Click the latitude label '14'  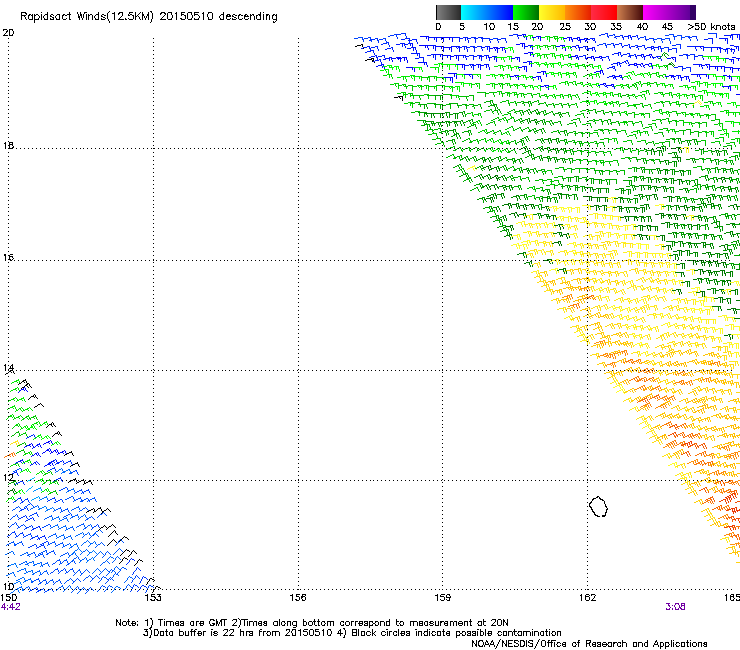pos(8,368)
